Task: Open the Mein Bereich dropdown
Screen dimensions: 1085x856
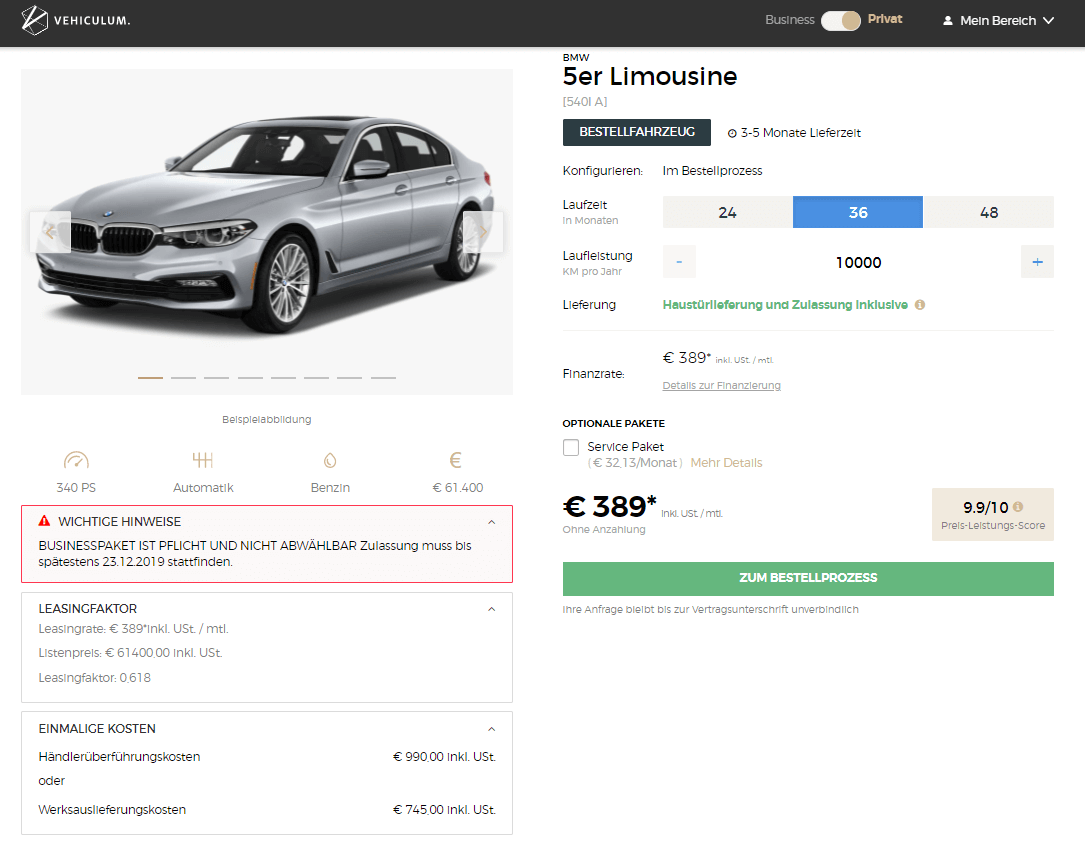Action: 999,21
